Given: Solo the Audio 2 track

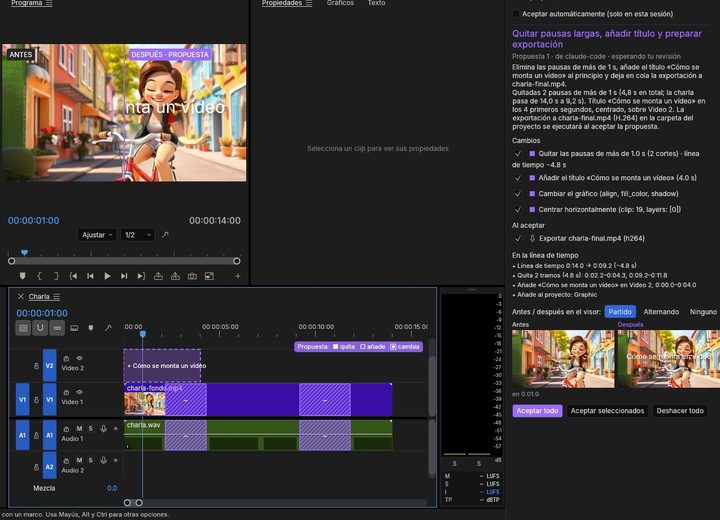Looking at the screenshot, I should 90,460.
